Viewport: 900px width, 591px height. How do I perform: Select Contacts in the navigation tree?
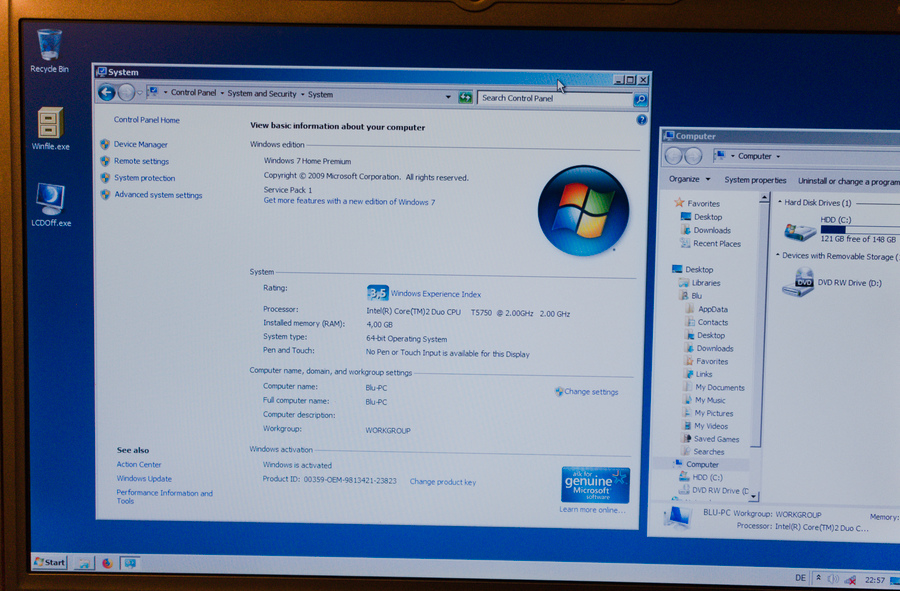click(x=713, y=322)
